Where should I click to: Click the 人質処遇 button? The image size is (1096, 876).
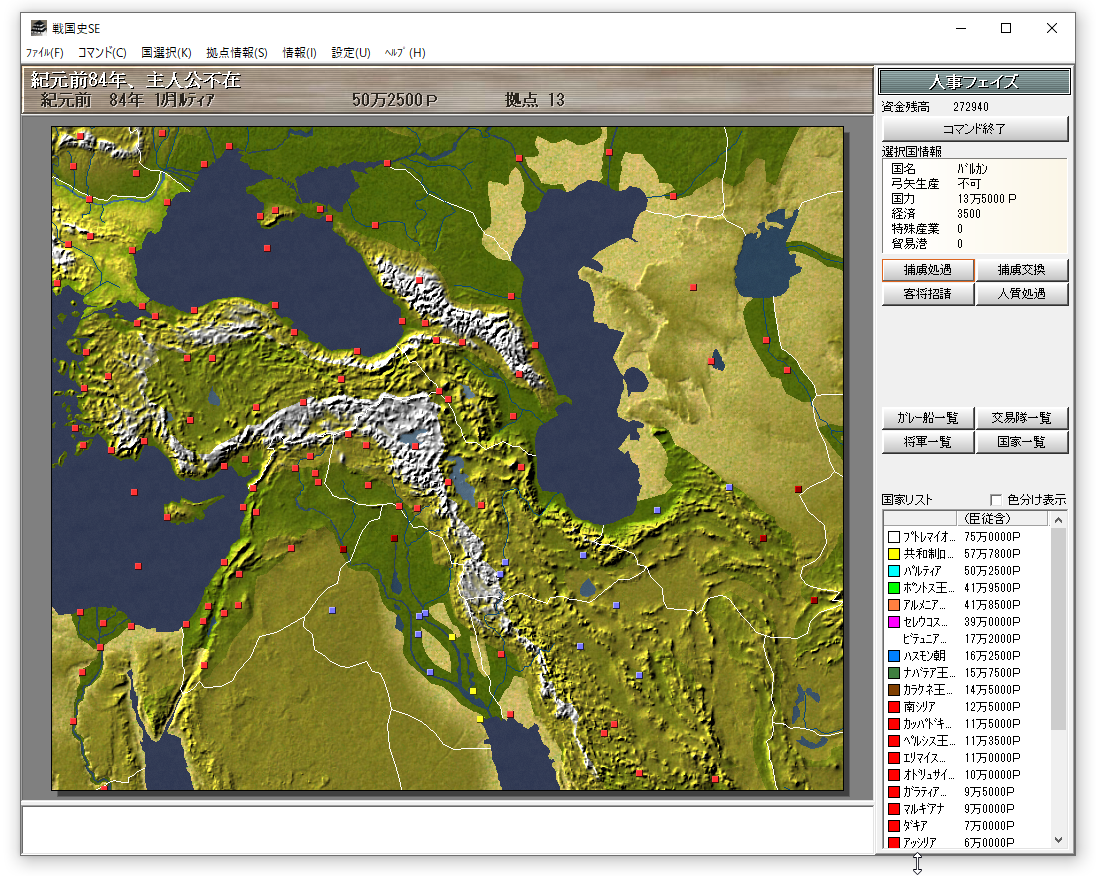click(1021, 294)
